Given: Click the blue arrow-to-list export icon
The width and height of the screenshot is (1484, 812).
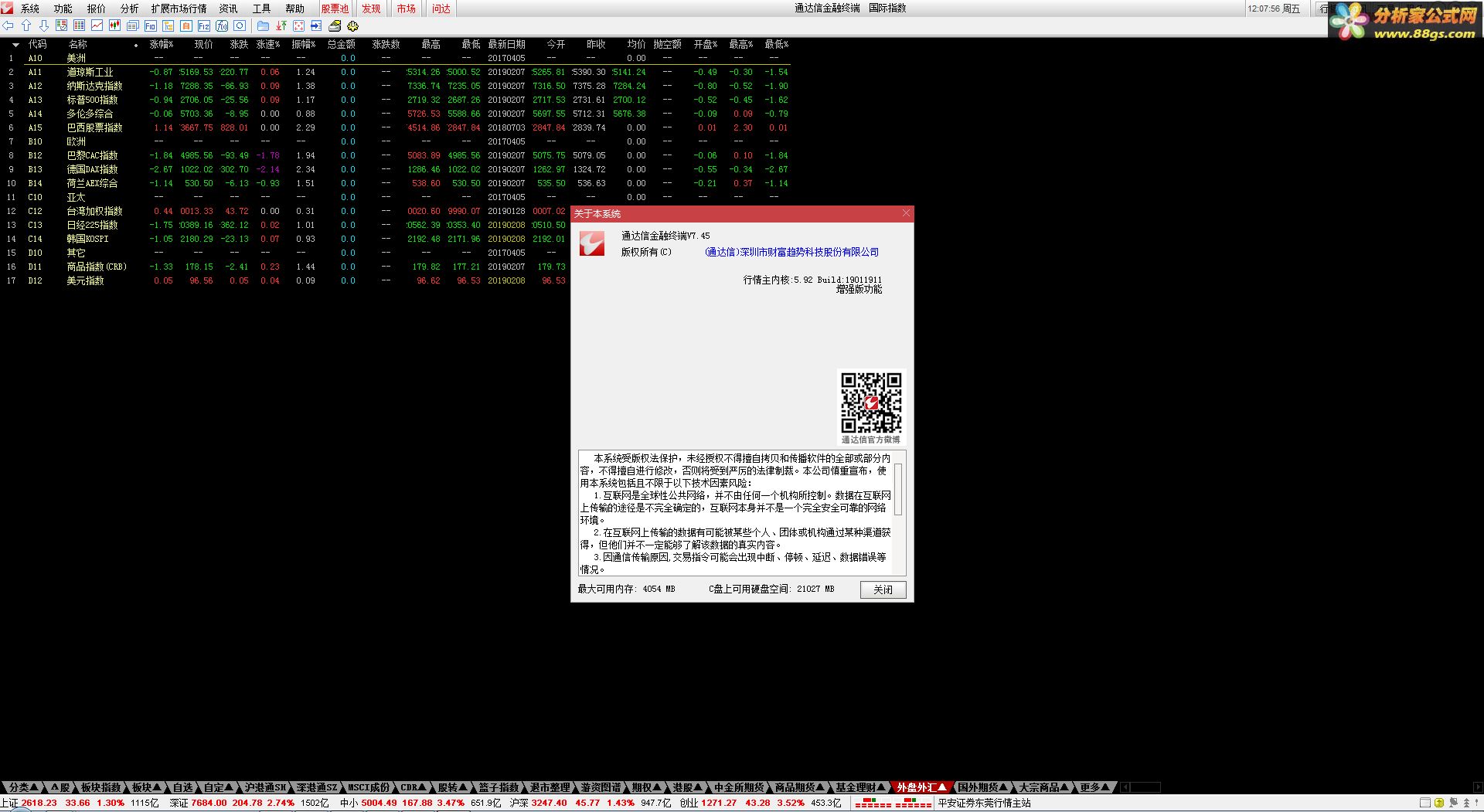Looking at the screenshot, I should tap(316, 25).
